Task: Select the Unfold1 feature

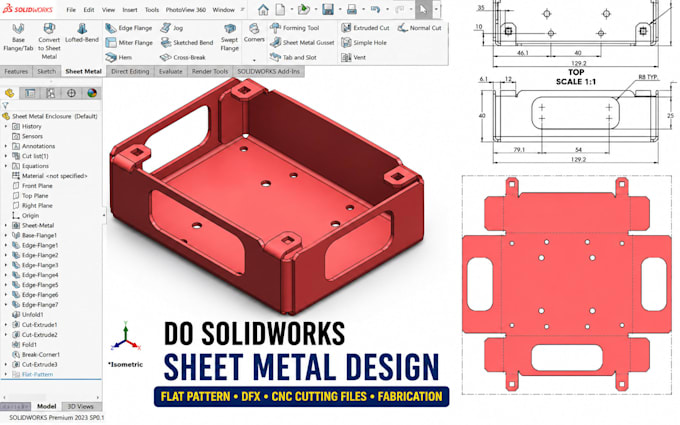Action: pos(28,314)
